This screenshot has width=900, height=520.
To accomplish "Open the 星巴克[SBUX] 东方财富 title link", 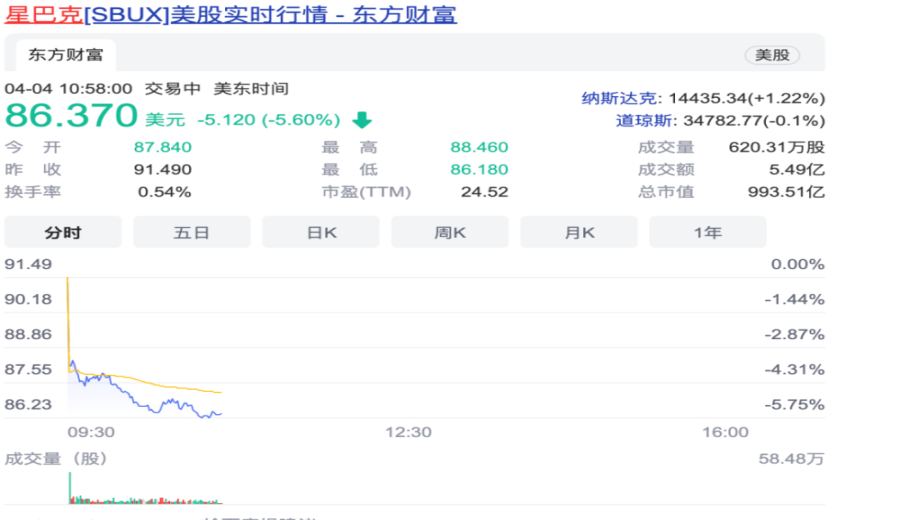I will tap(231, 14).
